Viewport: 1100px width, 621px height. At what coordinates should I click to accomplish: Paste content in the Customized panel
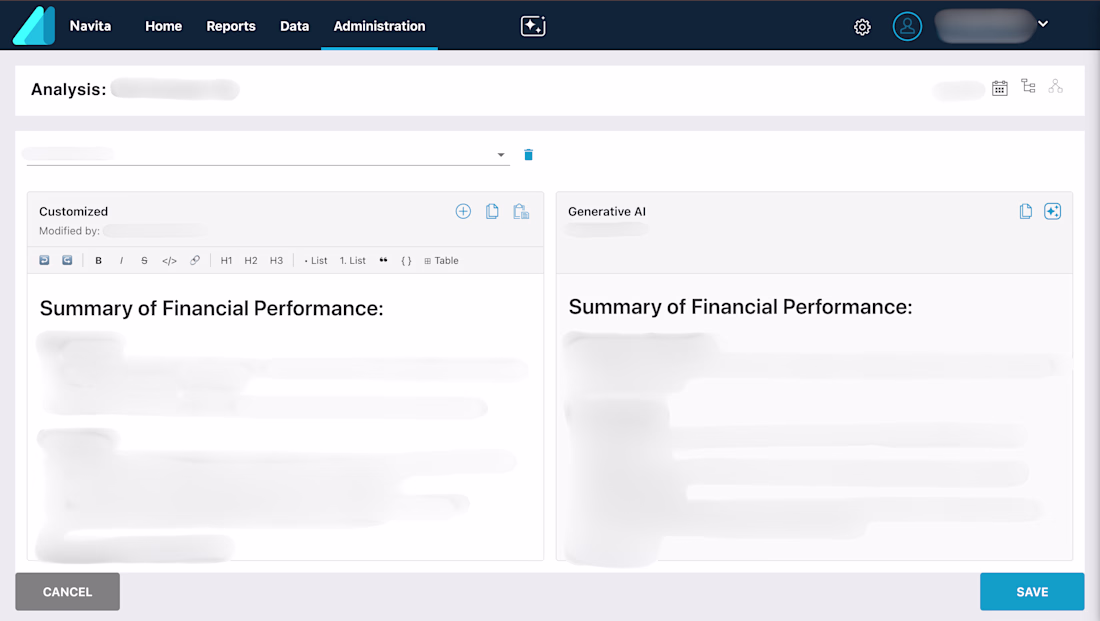click(x=521, y=211)
